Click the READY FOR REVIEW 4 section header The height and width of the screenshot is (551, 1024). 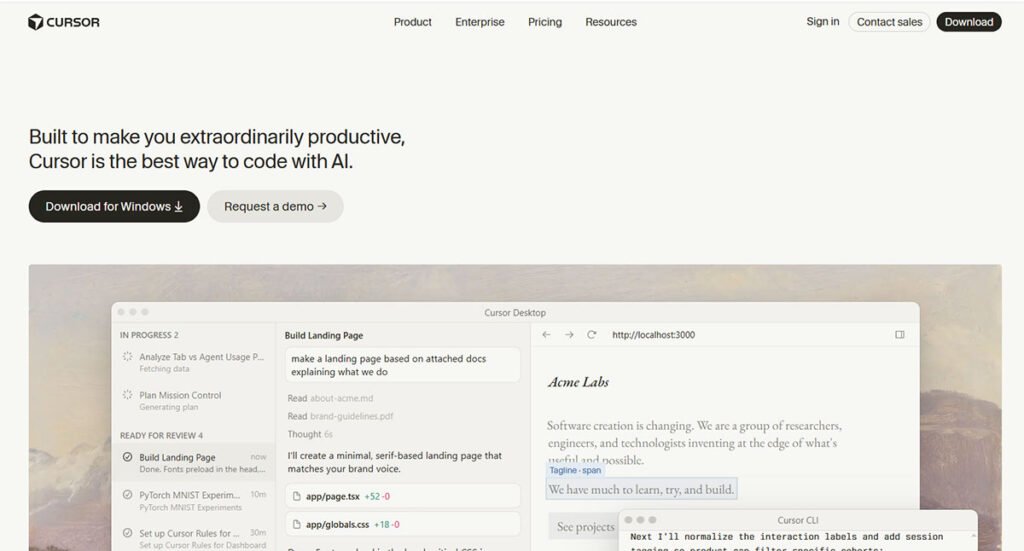coord(161,435)
